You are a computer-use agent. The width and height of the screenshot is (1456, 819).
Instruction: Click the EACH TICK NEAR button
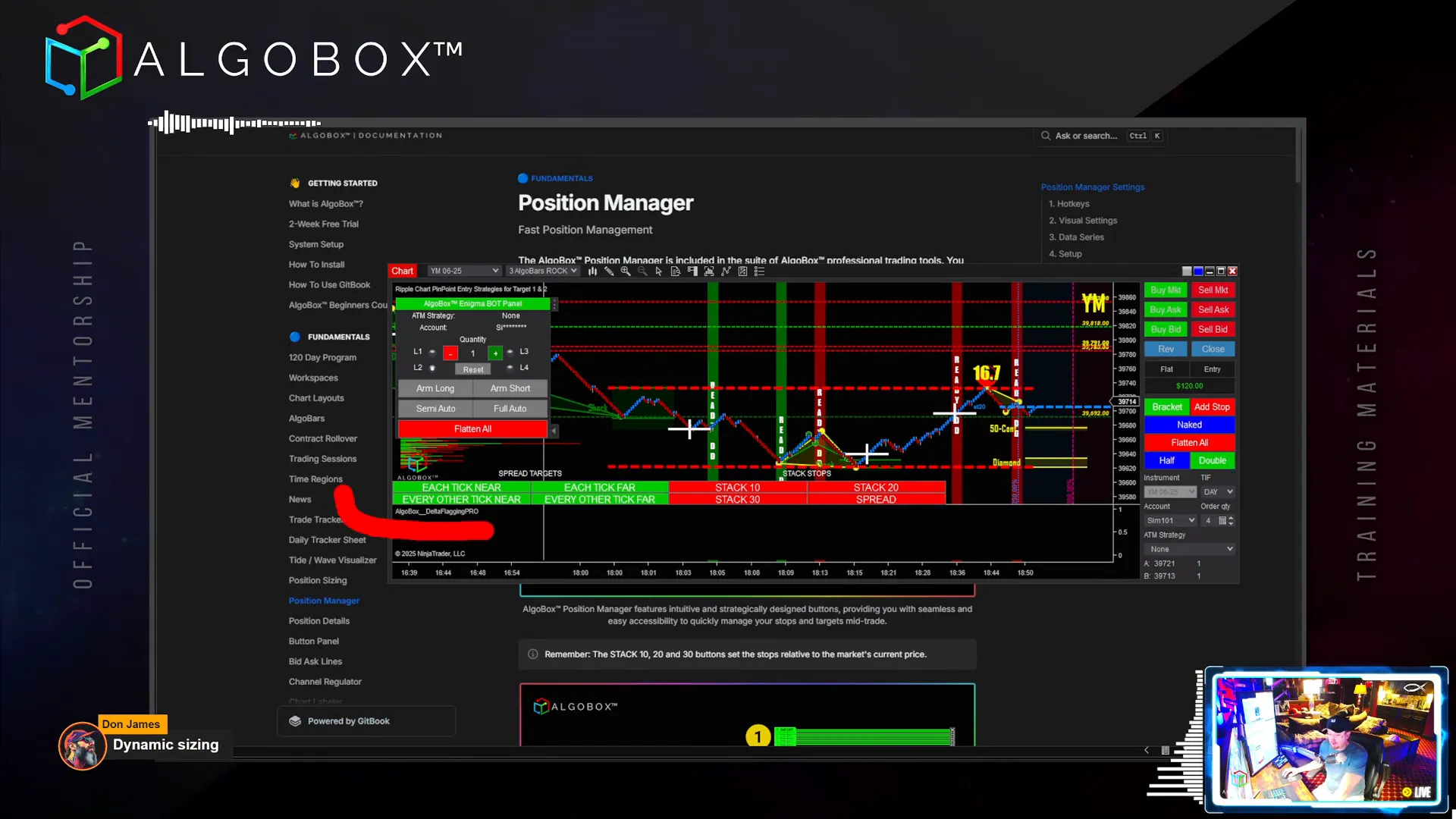tap(461, 488)
